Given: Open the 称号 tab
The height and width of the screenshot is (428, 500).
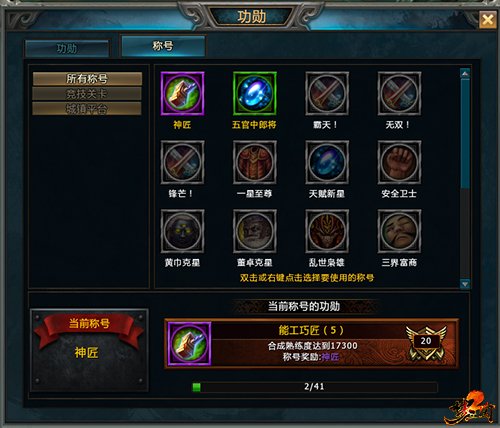Looking at the screenshot, I should [x=163, y=46].
